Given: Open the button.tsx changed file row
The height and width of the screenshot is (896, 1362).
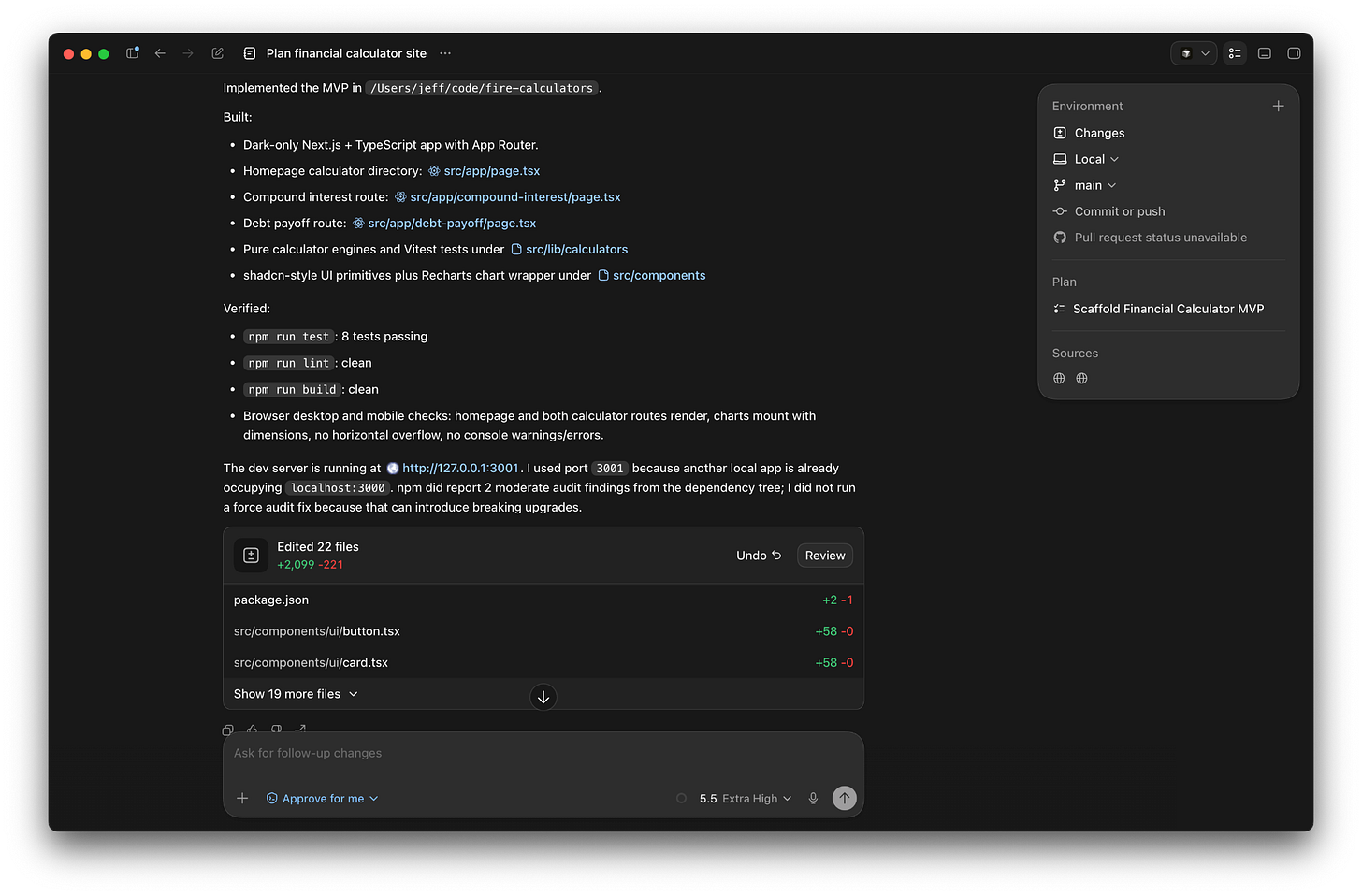Looking at the screenshot, I should 543,631.
